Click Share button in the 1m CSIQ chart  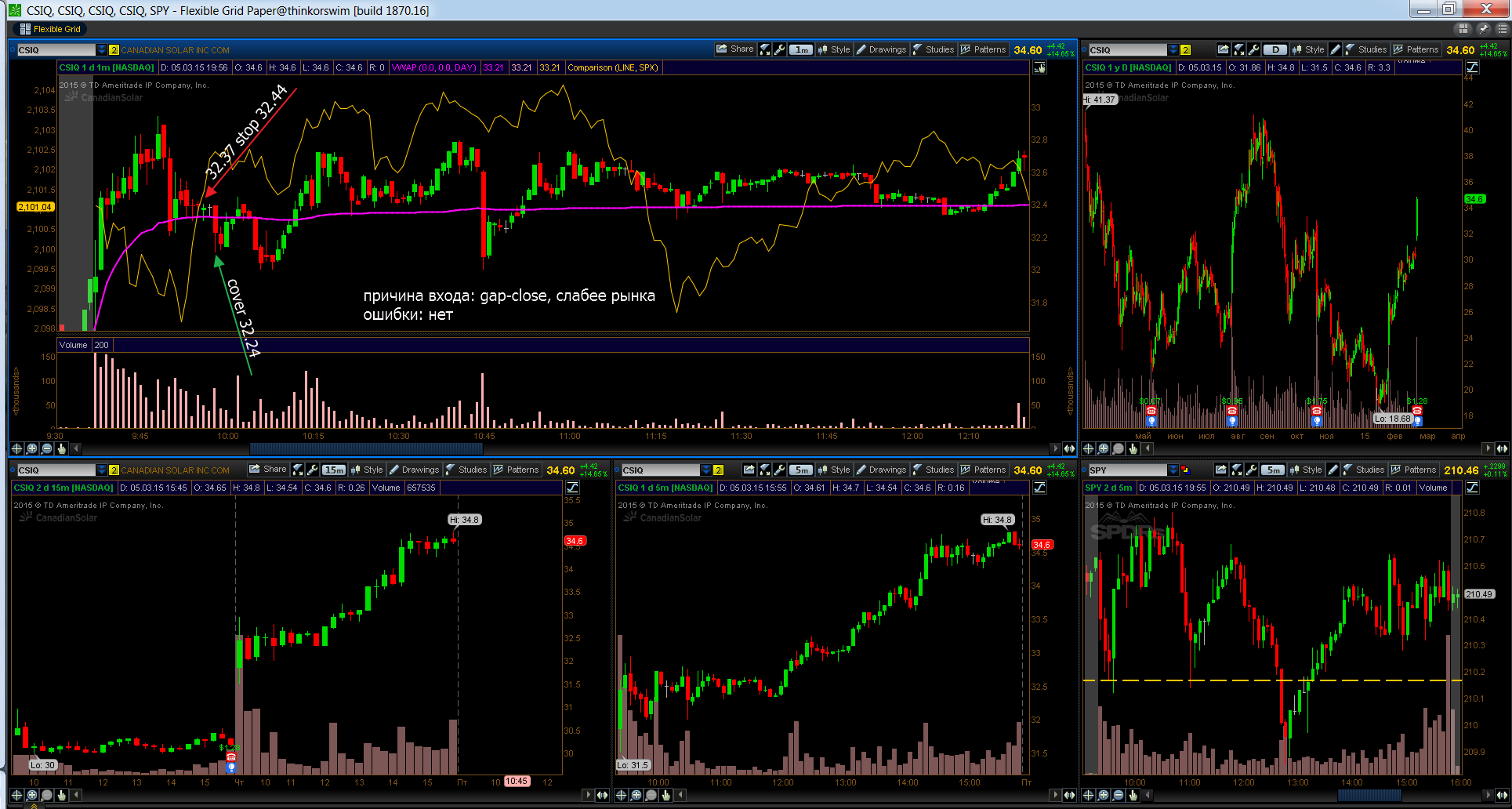pos(735,49)
